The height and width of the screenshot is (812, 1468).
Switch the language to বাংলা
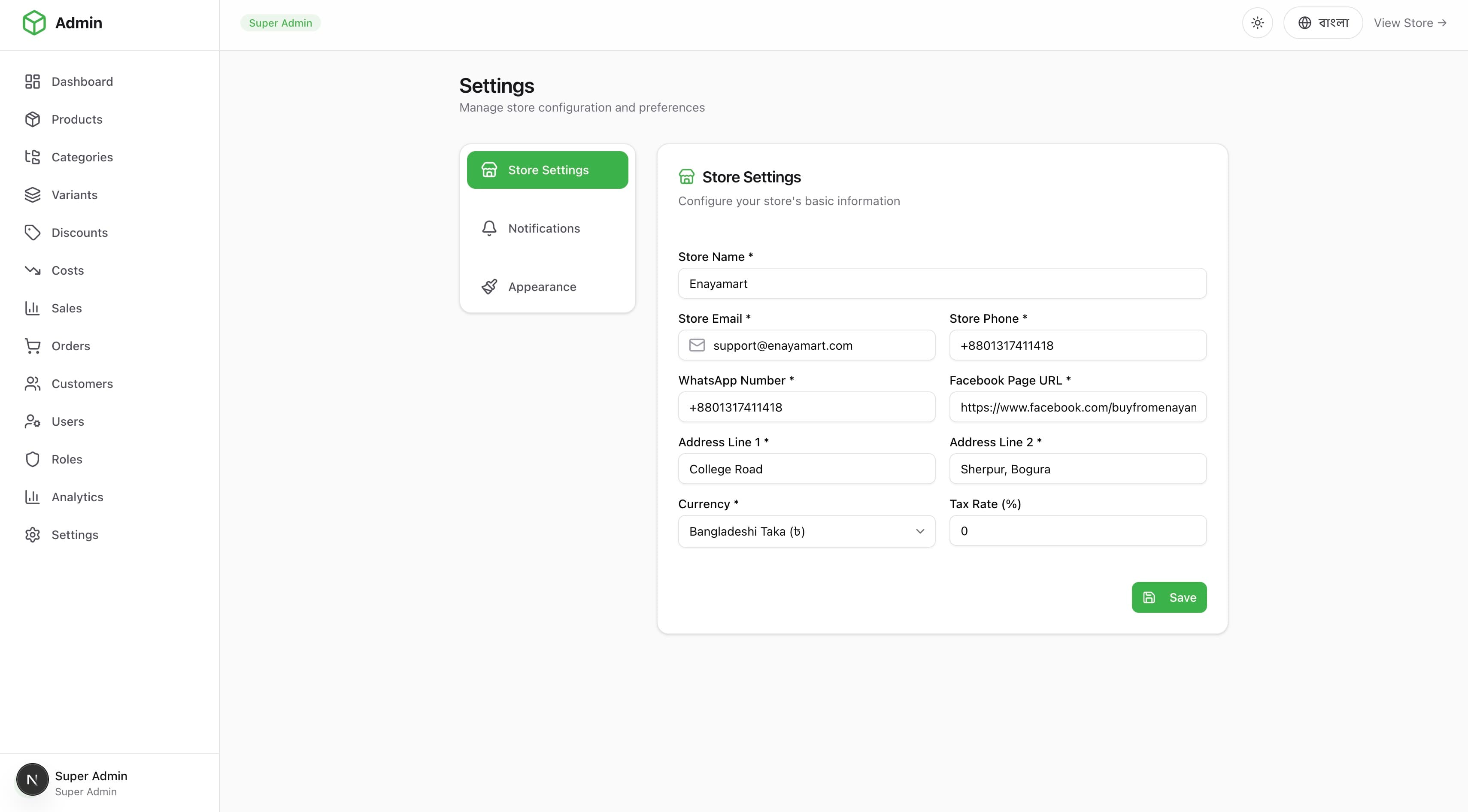tap(1322, 23)
